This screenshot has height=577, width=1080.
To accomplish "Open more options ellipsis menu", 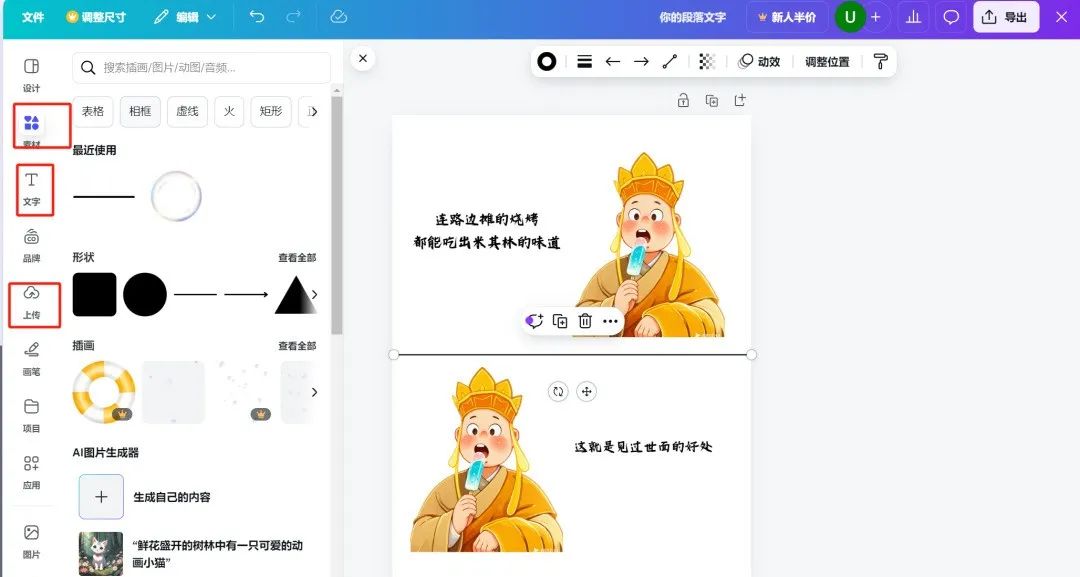I will click(x=610, y=321).
